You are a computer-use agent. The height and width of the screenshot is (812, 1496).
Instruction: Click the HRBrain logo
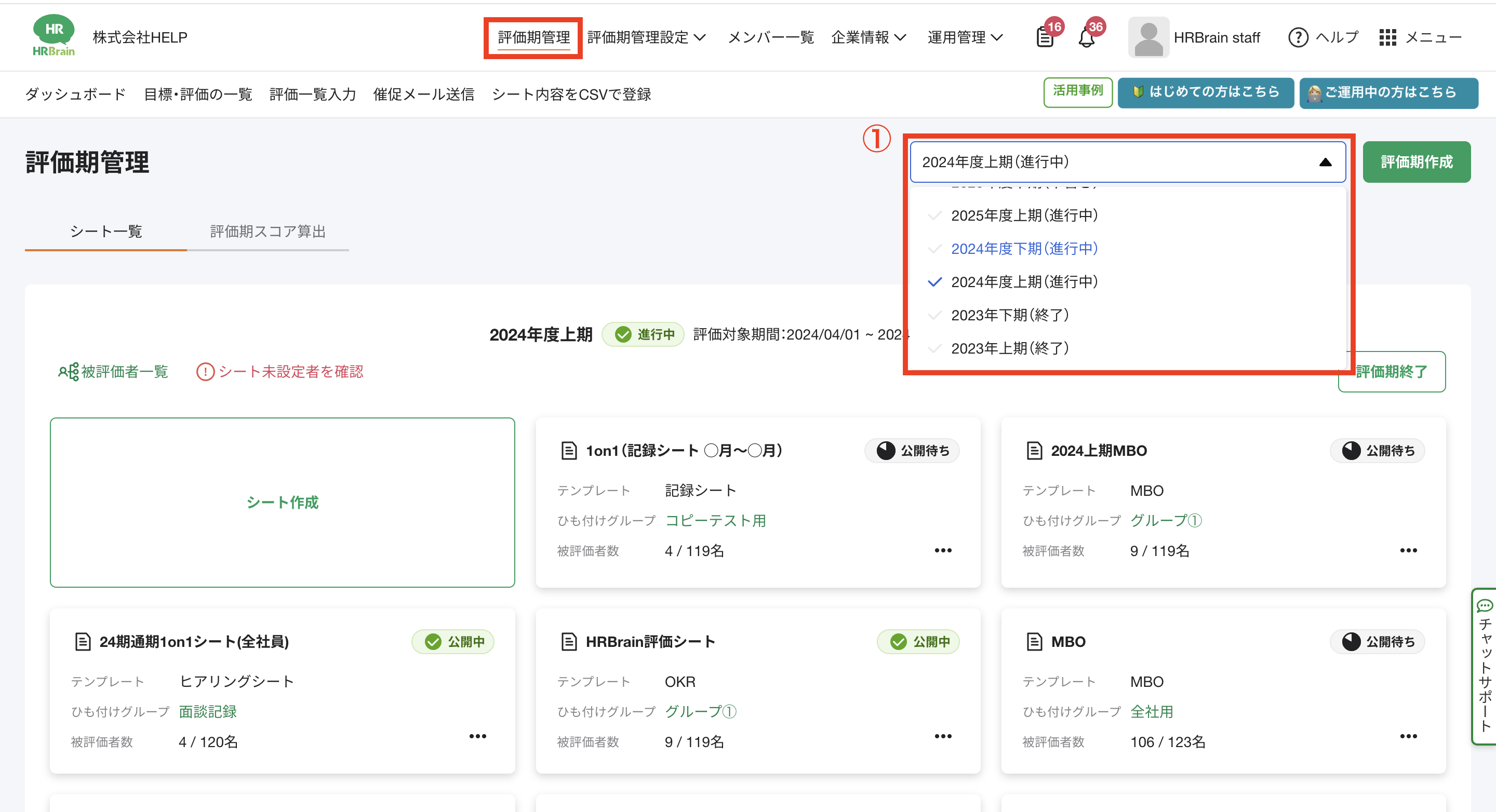tap(54, 36)
